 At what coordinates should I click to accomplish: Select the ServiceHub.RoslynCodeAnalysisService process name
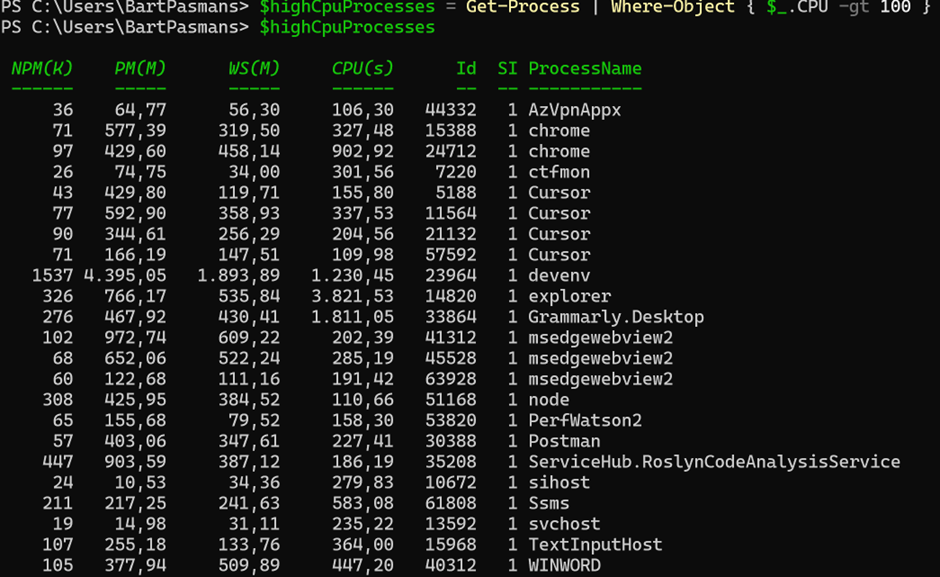click(714, 462)
